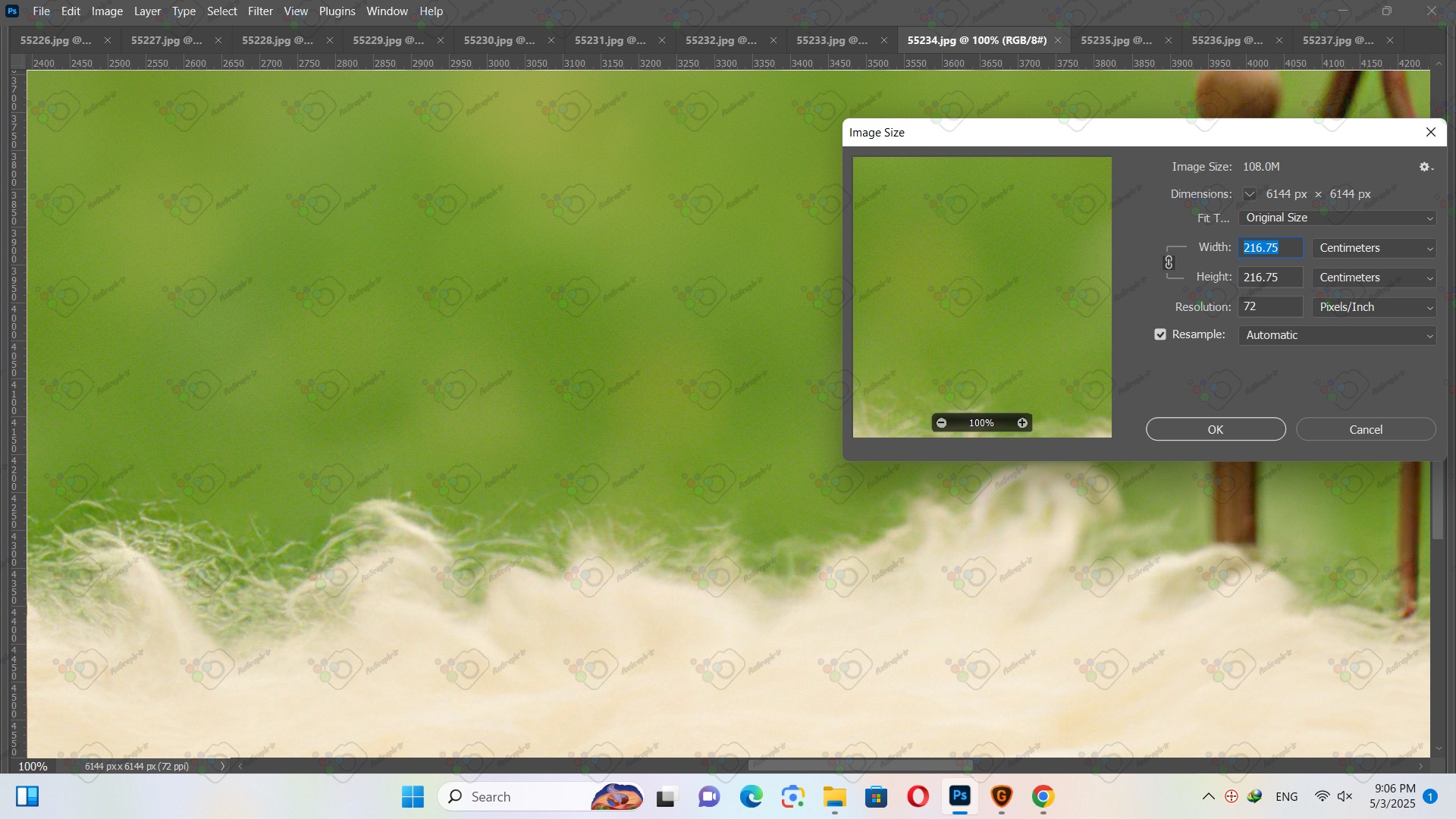This screenshot has width=1456, height=819.
Task: Close the 55236.jpg tab
Action: point(1279,40)
